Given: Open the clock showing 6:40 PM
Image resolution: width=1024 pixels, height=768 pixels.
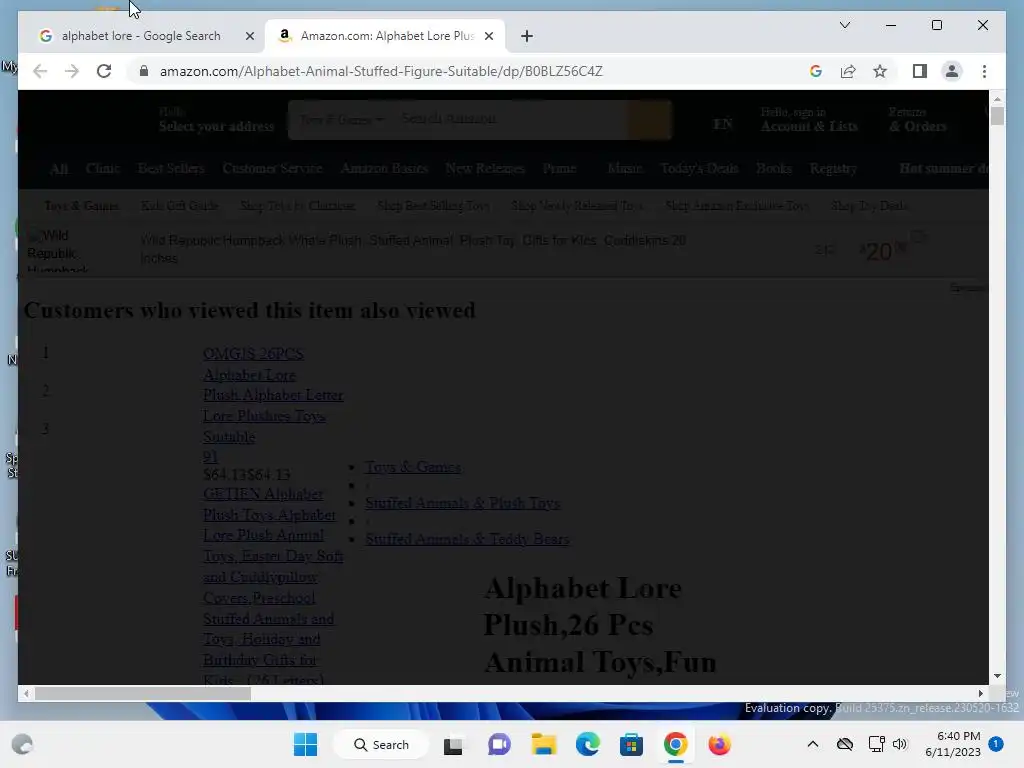Looking at the screenshot, I should click(953, 744).
